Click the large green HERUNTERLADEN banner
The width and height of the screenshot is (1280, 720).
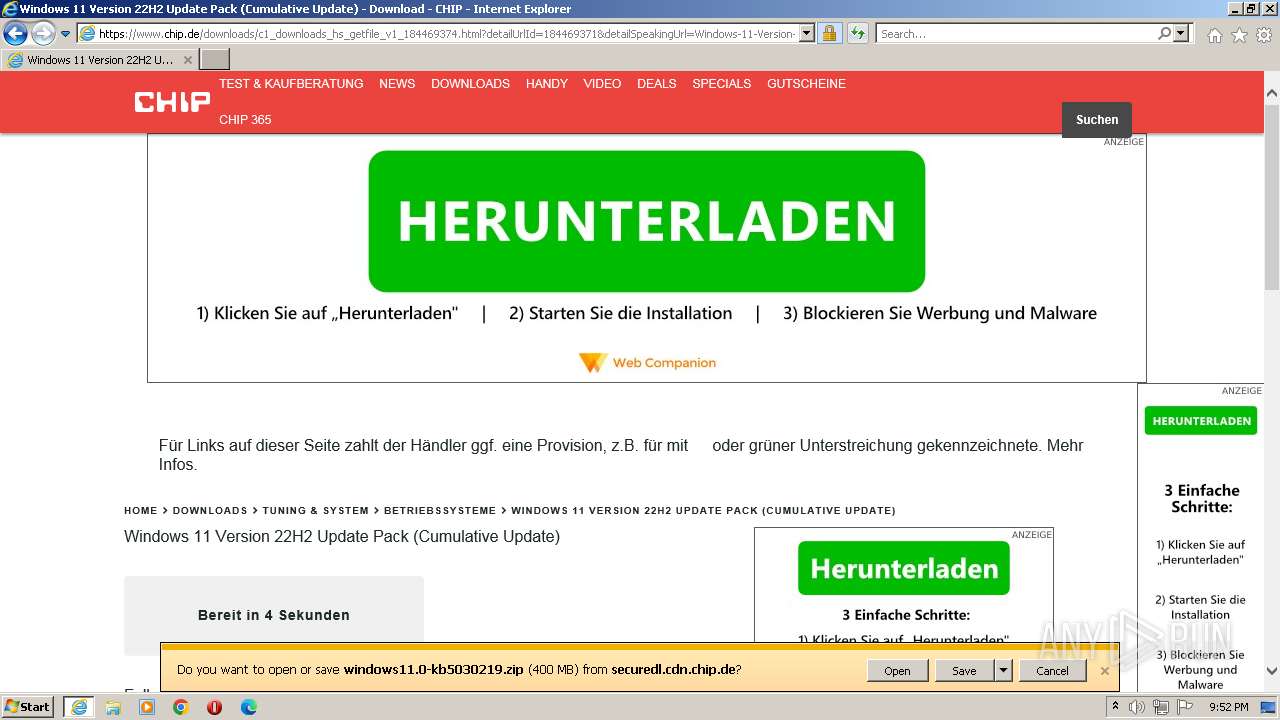(646, 221)
